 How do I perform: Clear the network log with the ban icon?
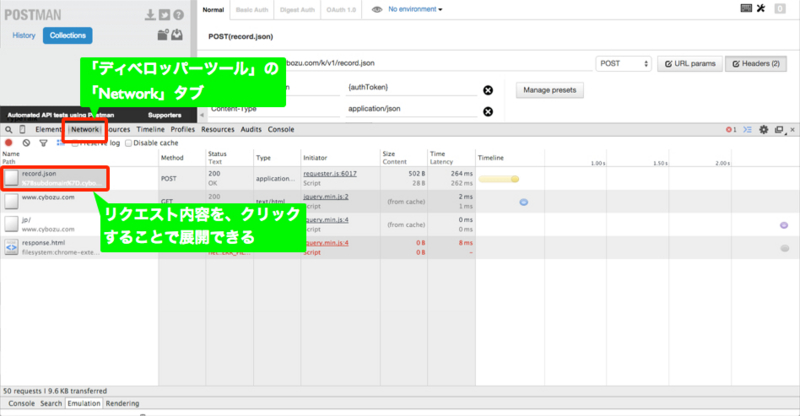[x=26, y=143]
